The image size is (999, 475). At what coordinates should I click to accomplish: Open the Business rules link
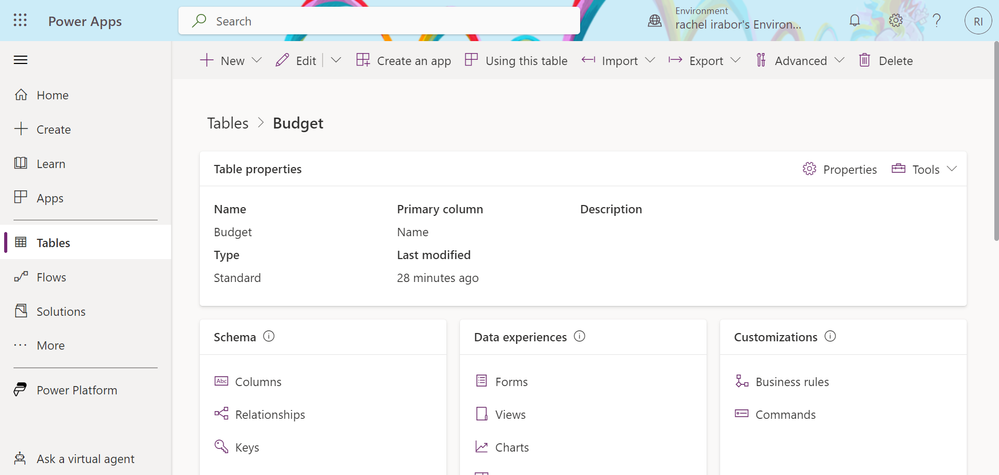pyautogui.click(x=792, y=382)
